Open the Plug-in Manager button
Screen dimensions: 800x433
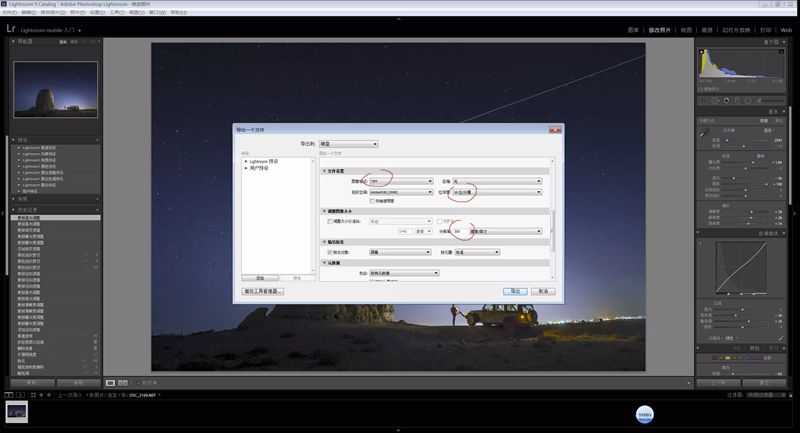pyautogui.click(x=263, y=291)
